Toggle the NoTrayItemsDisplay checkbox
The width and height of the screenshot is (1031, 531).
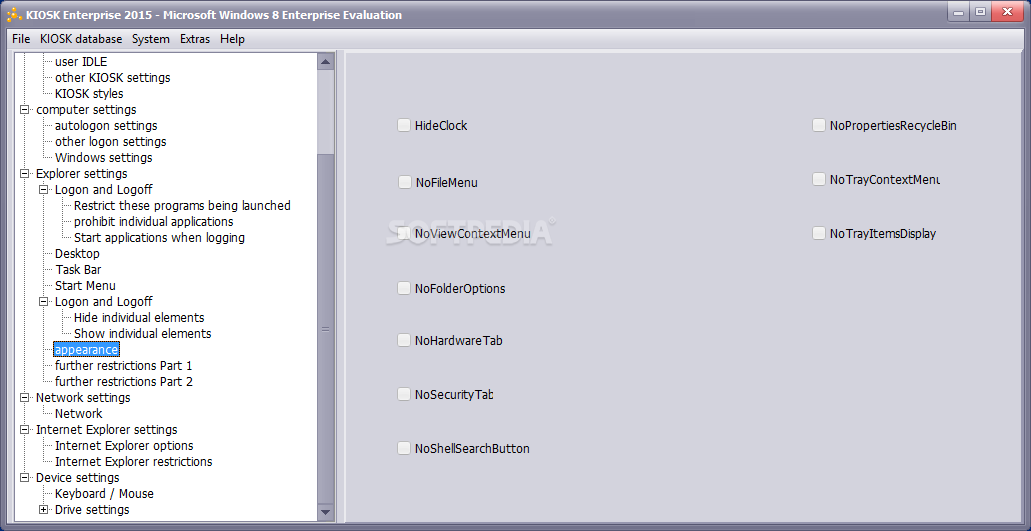819,233
